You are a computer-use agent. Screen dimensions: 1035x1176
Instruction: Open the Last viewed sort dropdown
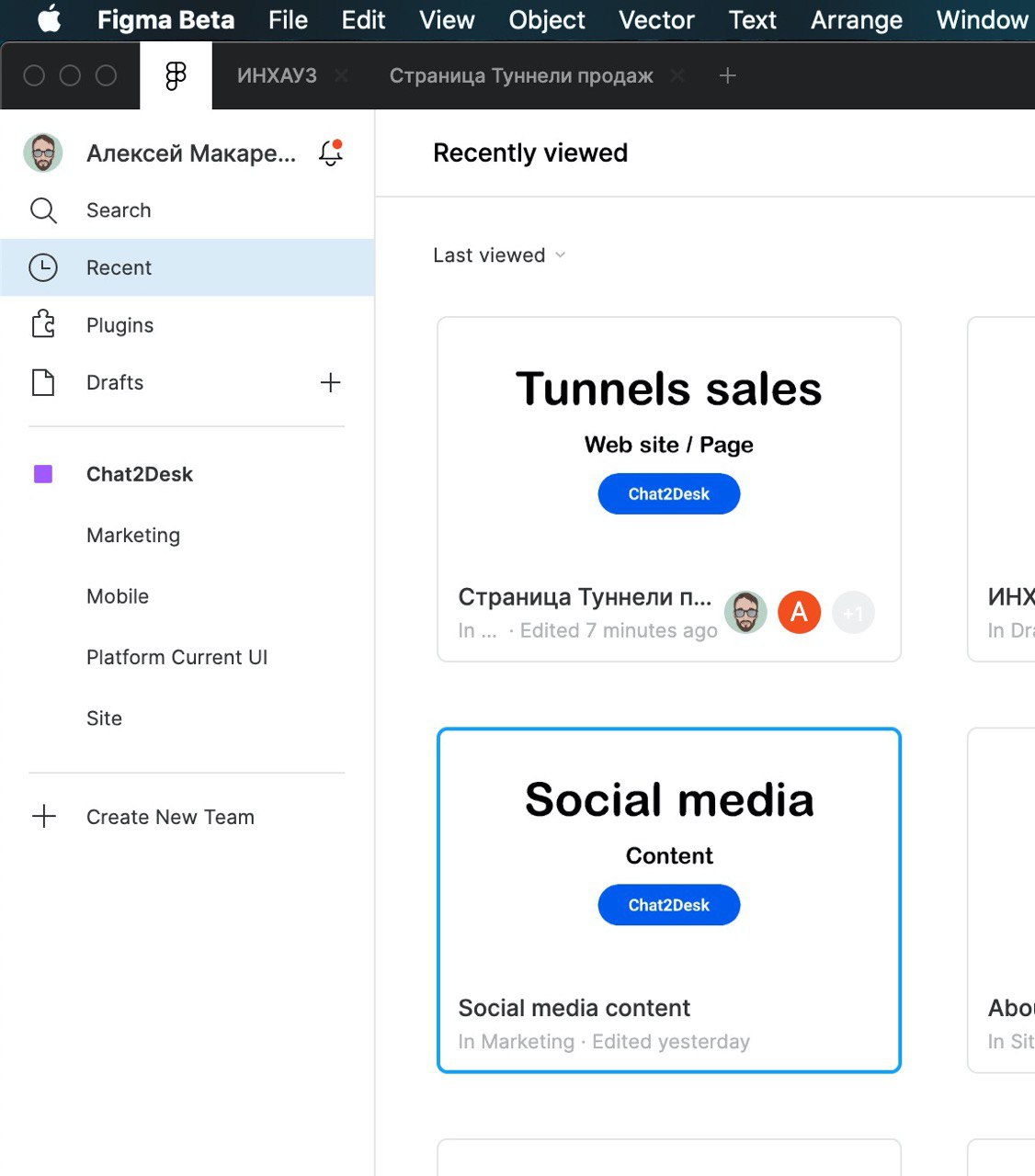pyautogui.click(x=499, y=255)
